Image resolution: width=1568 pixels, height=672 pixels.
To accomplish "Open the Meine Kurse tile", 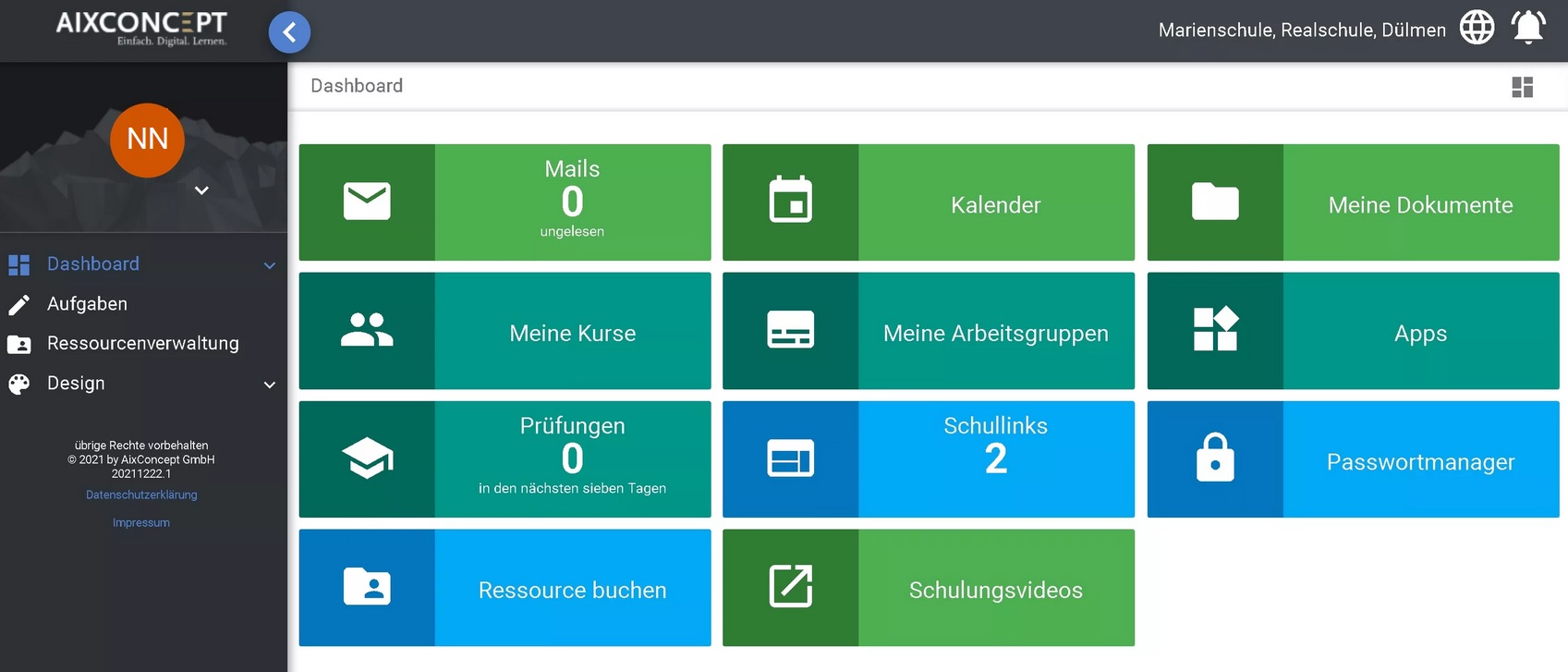I will coord(572,333).
